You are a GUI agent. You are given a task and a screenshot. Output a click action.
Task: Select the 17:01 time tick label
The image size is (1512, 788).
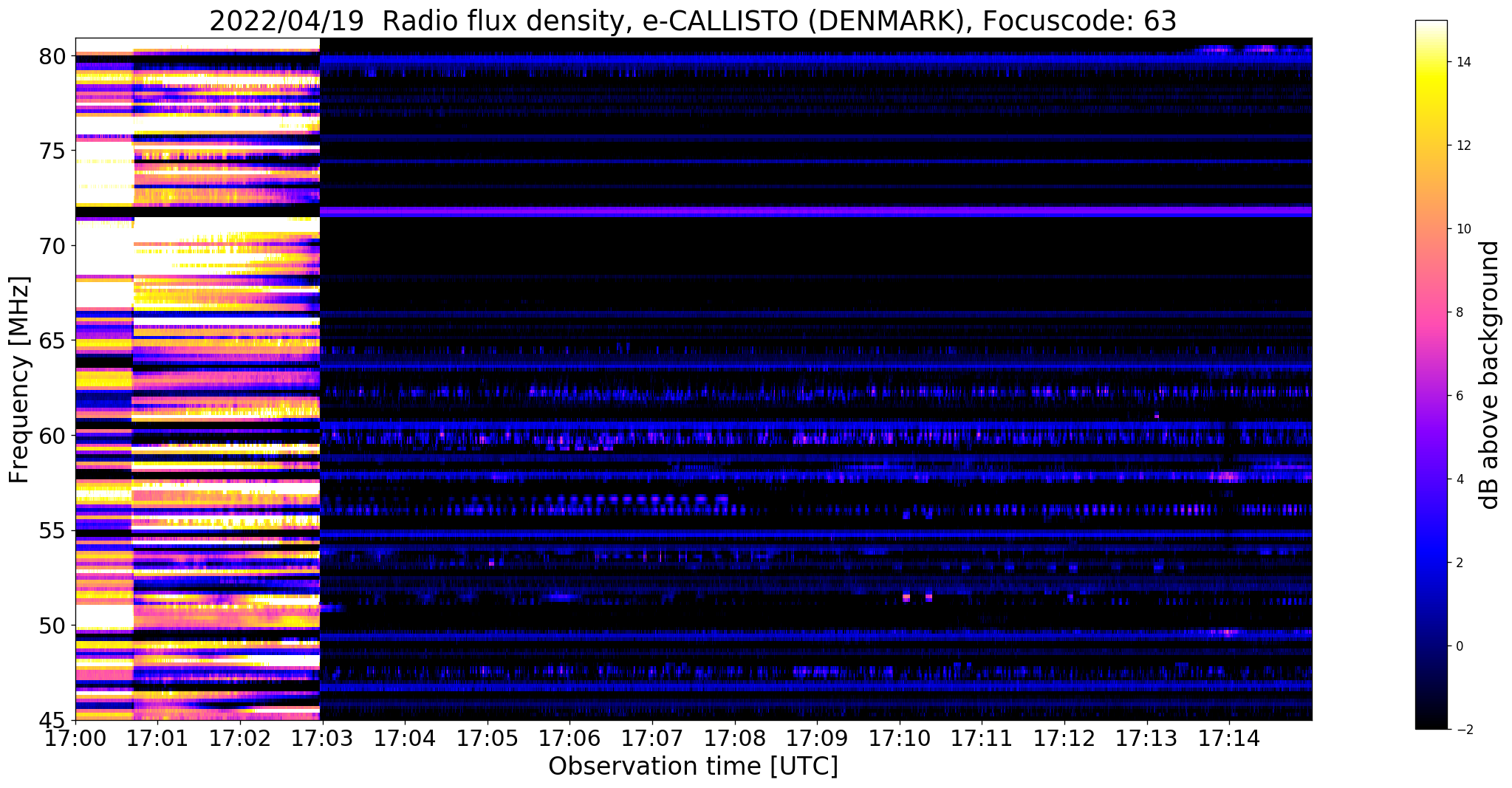click(x=157, y=739)
